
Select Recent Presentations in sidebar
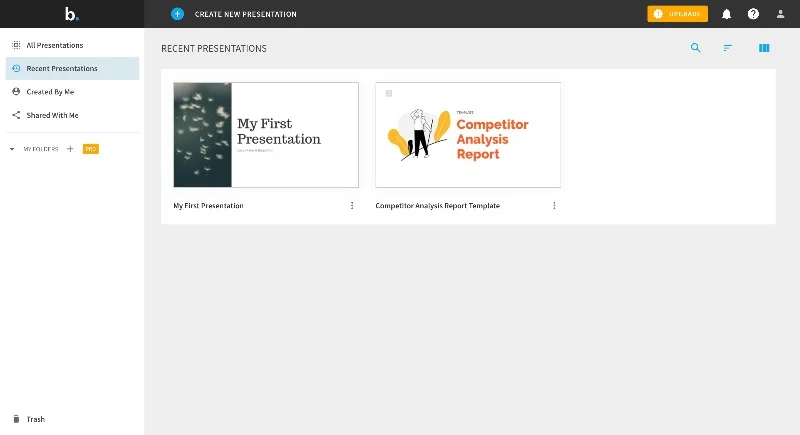[x=61, y=69]
